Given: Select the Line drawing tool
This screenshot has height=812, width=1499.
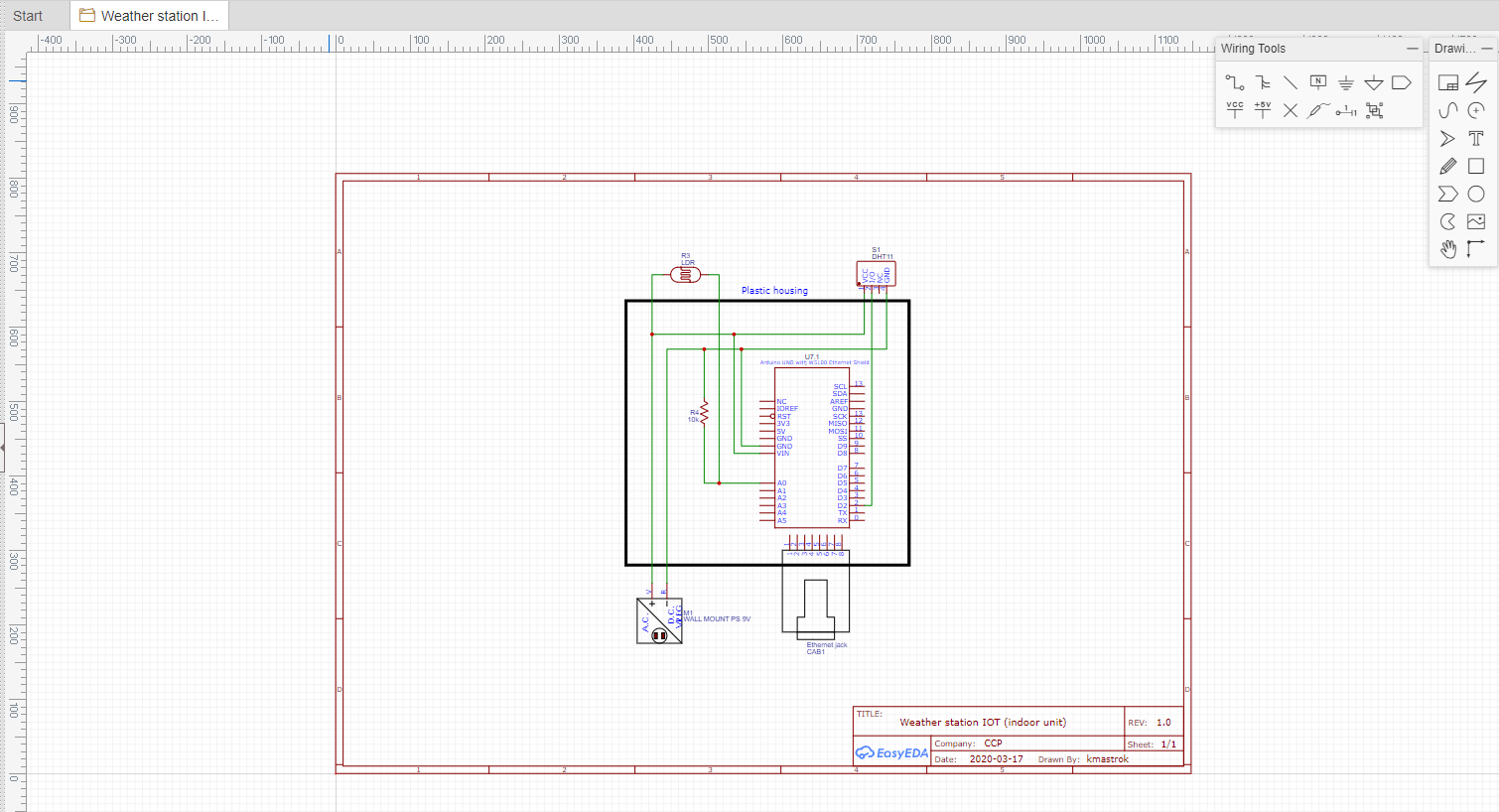Looking at the screenshot, I should (1476, 82).
